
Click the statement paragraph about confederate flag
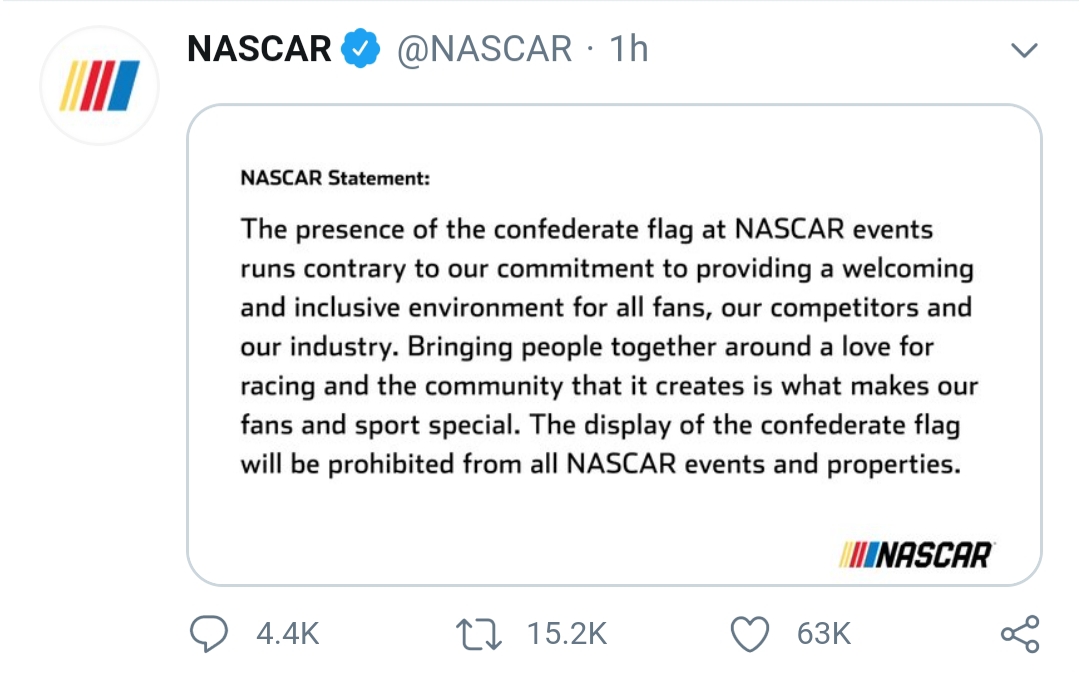pyautogui.click(x=609, y=346)
